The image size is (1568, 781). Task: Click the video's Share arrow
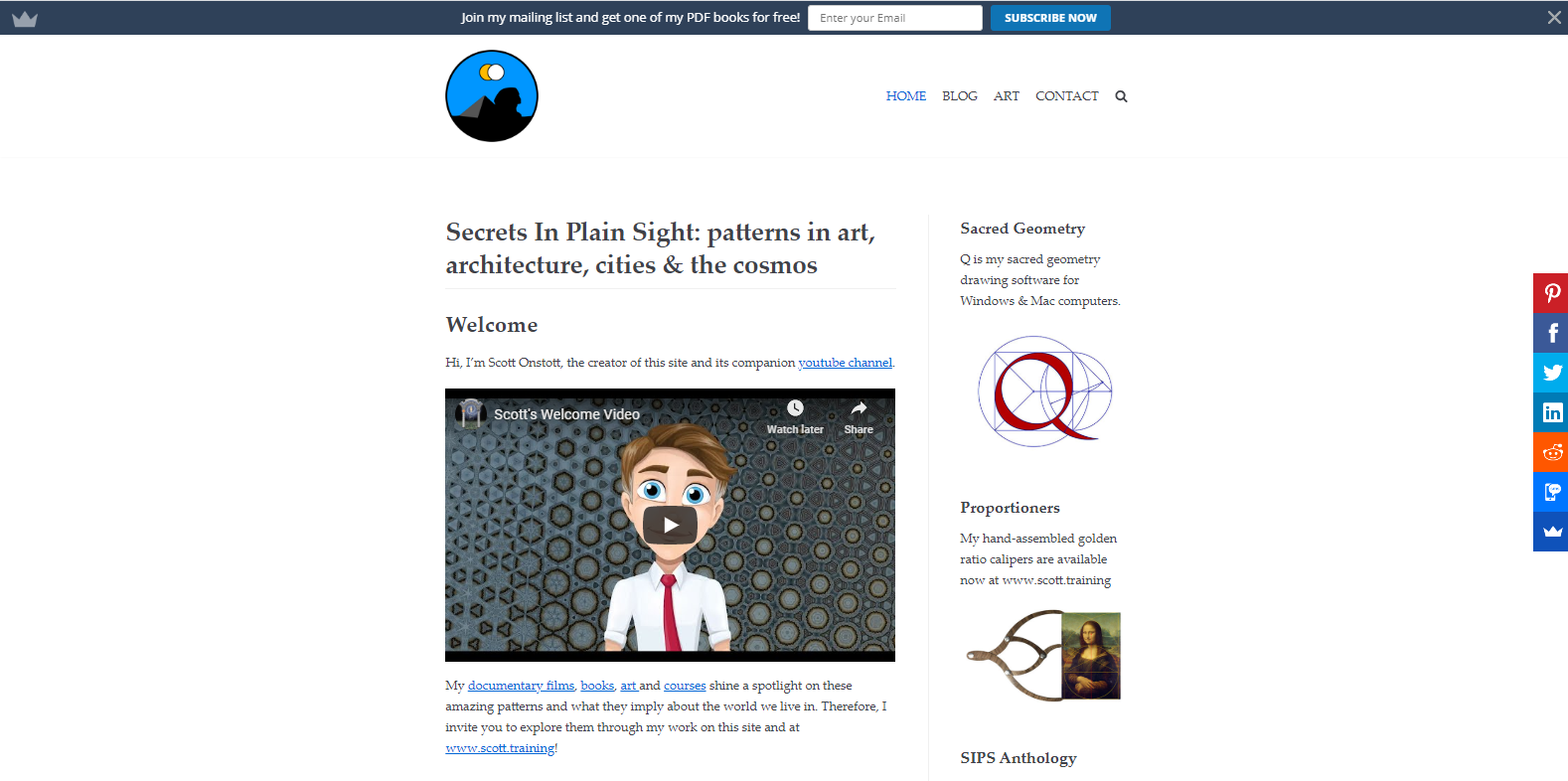pos(859,417)
